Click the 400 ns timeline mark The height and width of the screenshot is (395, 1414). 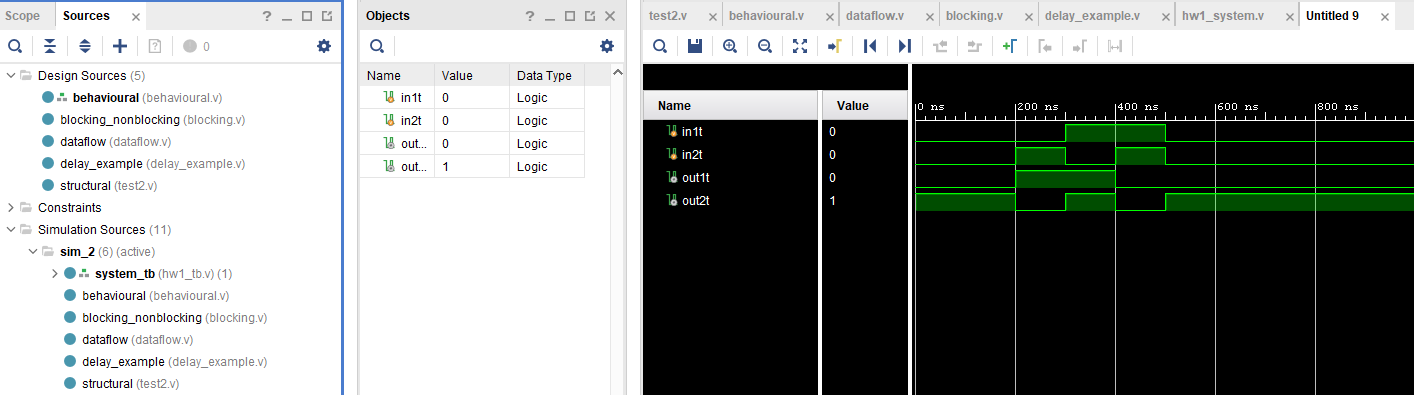(1138, 106)
